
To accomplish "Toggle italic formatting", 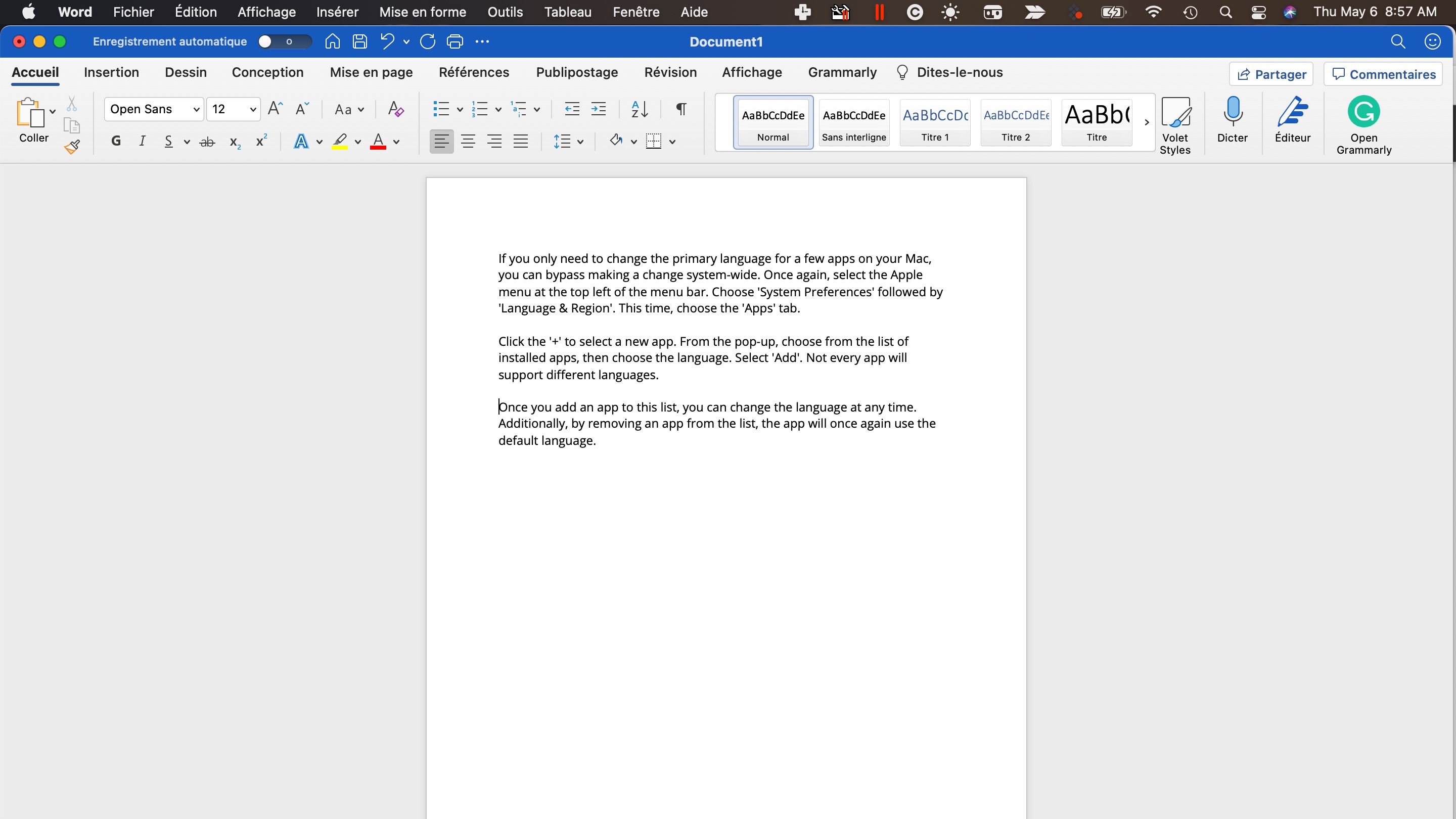I will pos(143,142).
